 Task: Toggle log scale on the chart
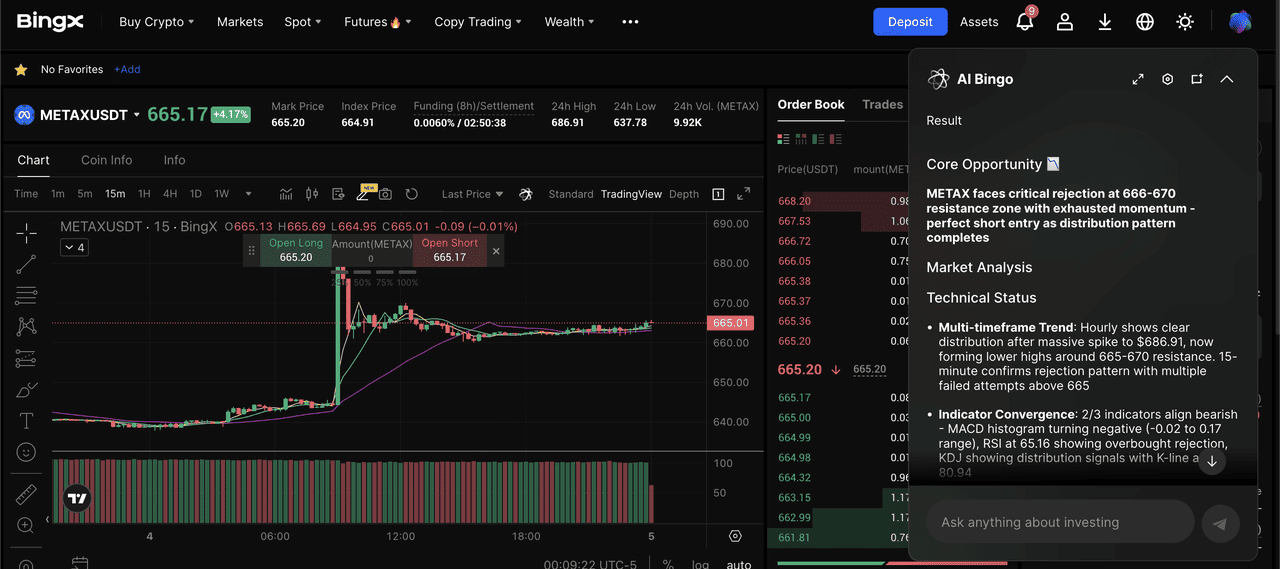point(701,564)
